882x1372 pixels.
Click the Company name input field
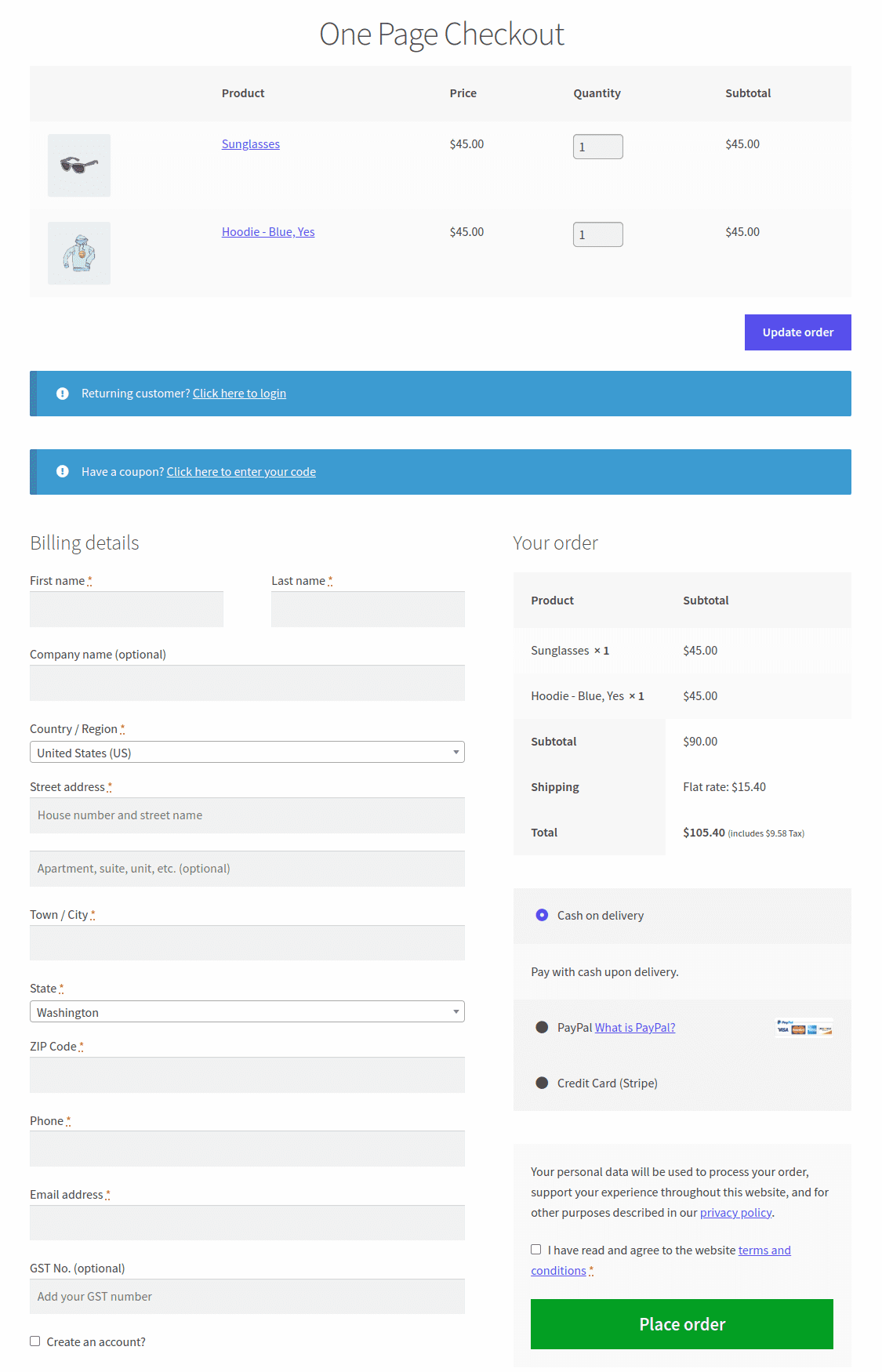pos(247,683)
